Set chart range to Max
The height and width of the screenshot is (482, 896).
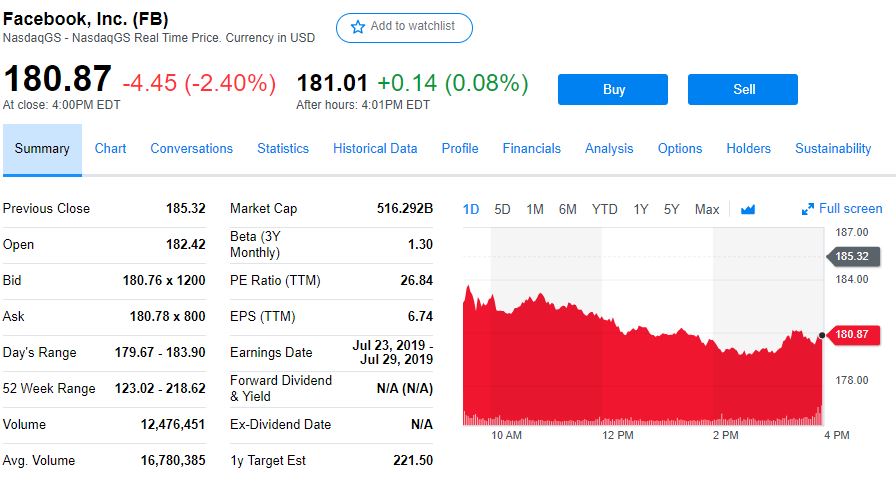pyautogui.click(x=707, y=209)
